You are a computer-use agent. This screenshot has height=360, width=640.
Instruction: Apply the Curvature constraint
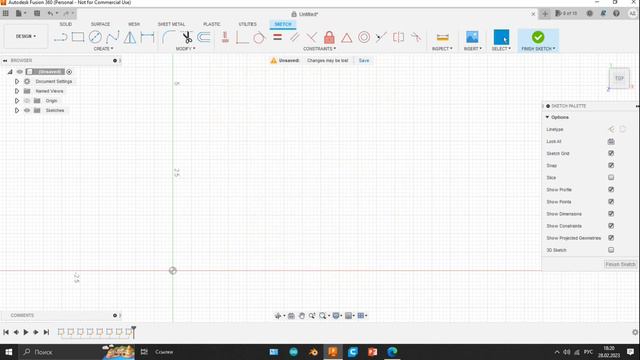click(x=416, y=38)
